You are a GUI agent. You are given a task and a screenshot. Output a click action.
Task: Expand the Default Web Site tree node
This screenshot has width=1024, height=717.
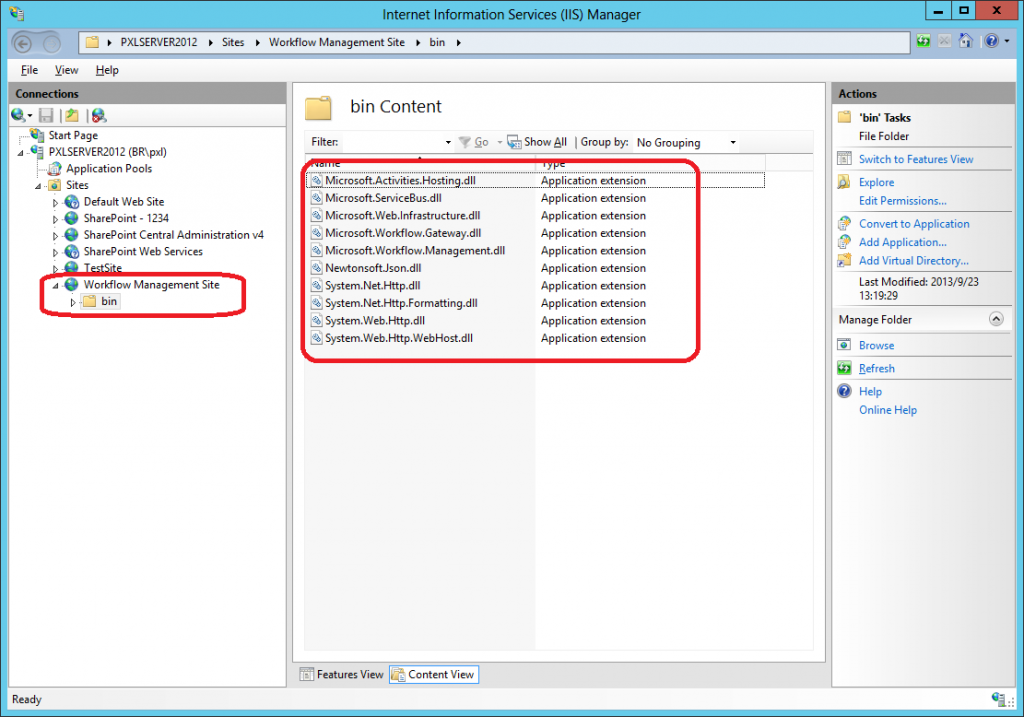coord(57,201)
